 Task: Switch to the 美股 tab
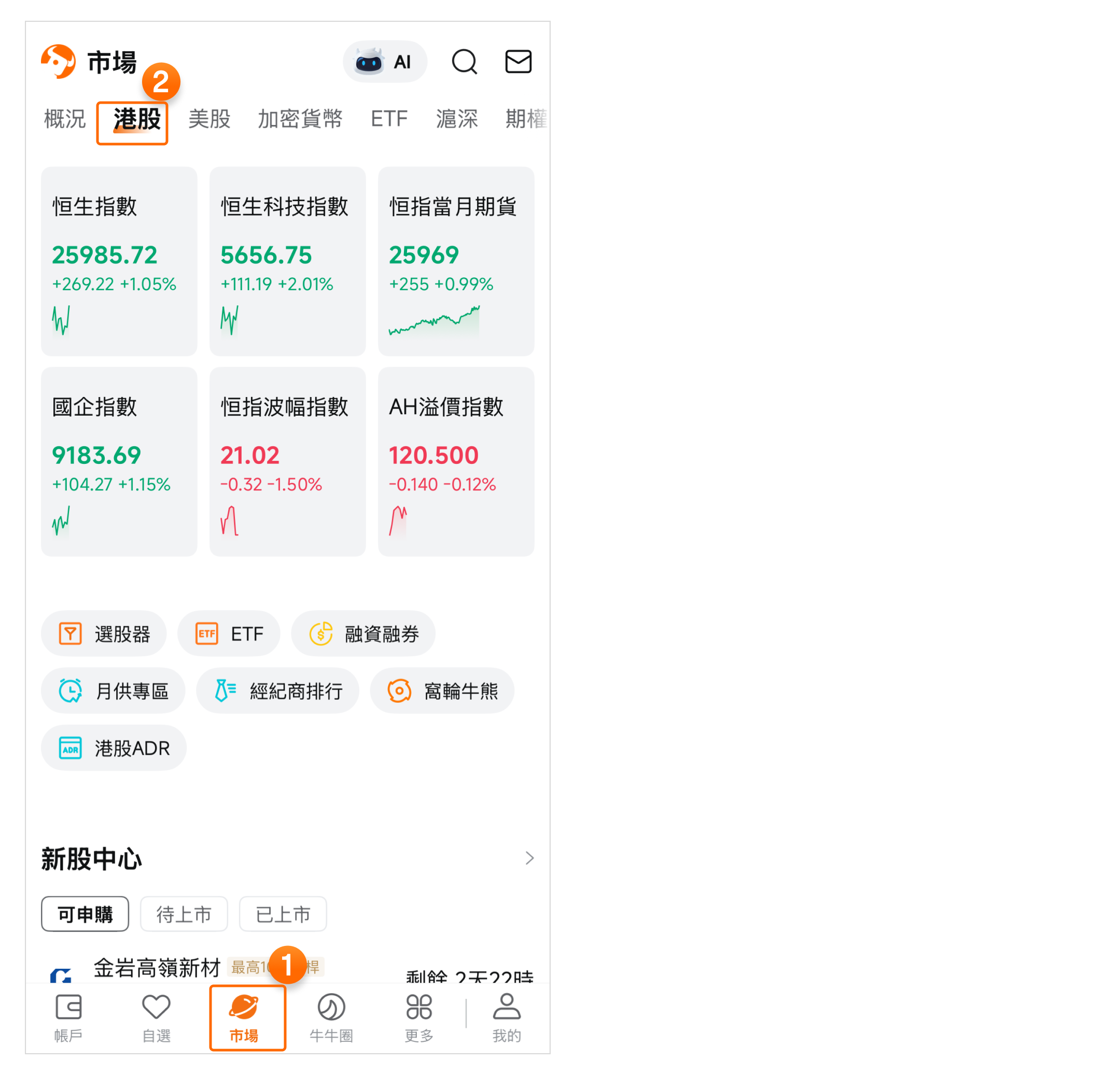209,119
